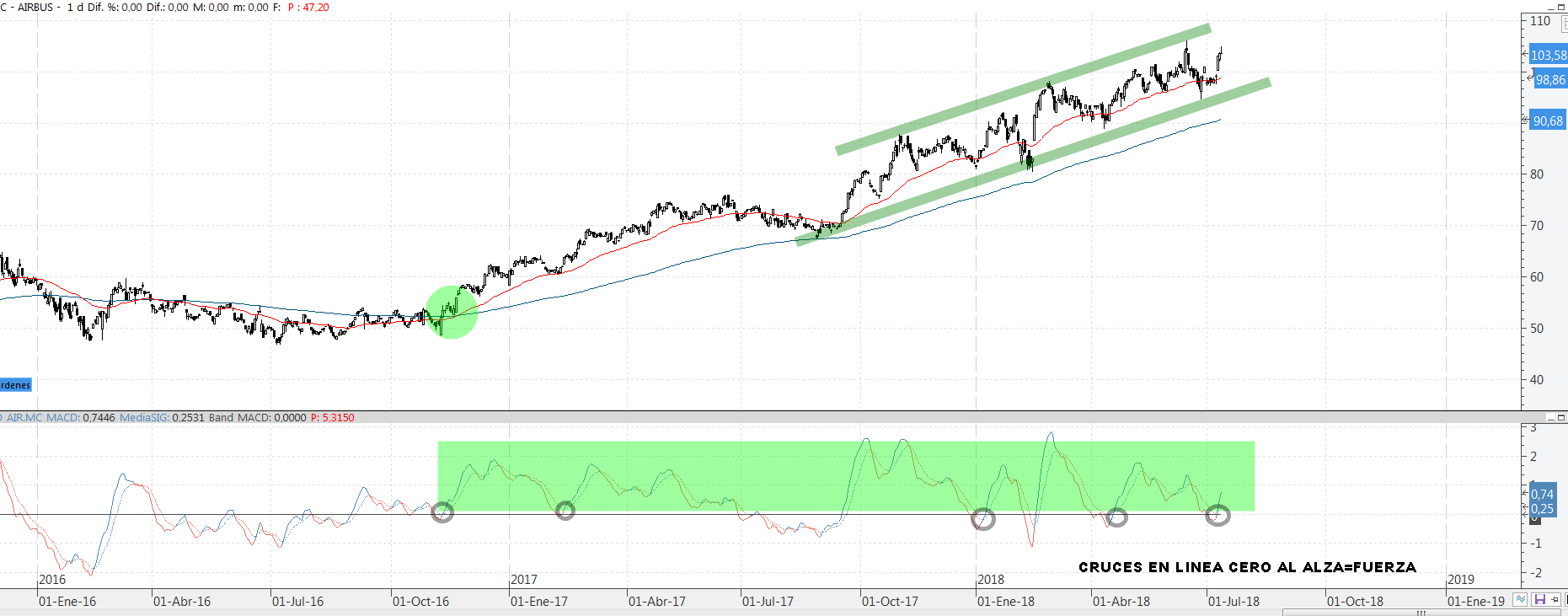Maximize the MACD indicator panel
Image resolution: width=1568 pixels, height=616 pixels.
click(x=1561, y=418)
